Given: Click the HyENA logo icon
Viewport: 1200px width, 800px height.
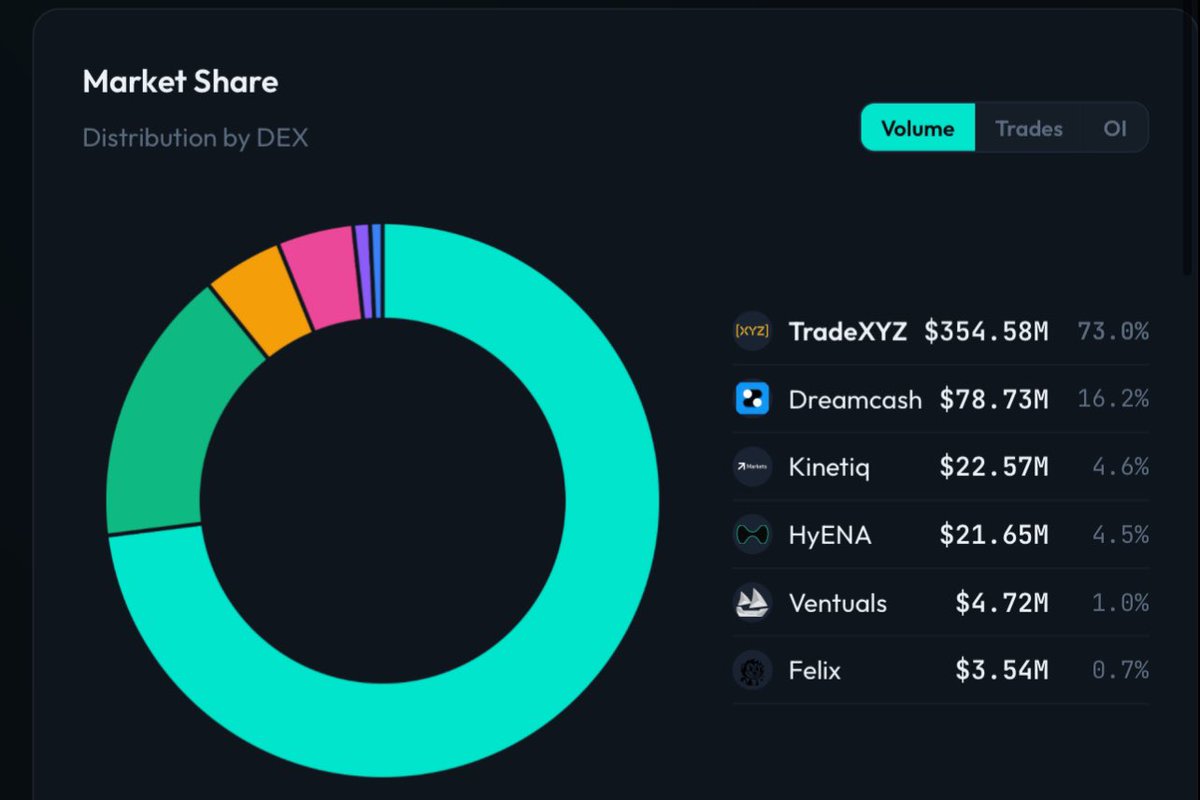Looking at the screenshot, I should point(752,535).
